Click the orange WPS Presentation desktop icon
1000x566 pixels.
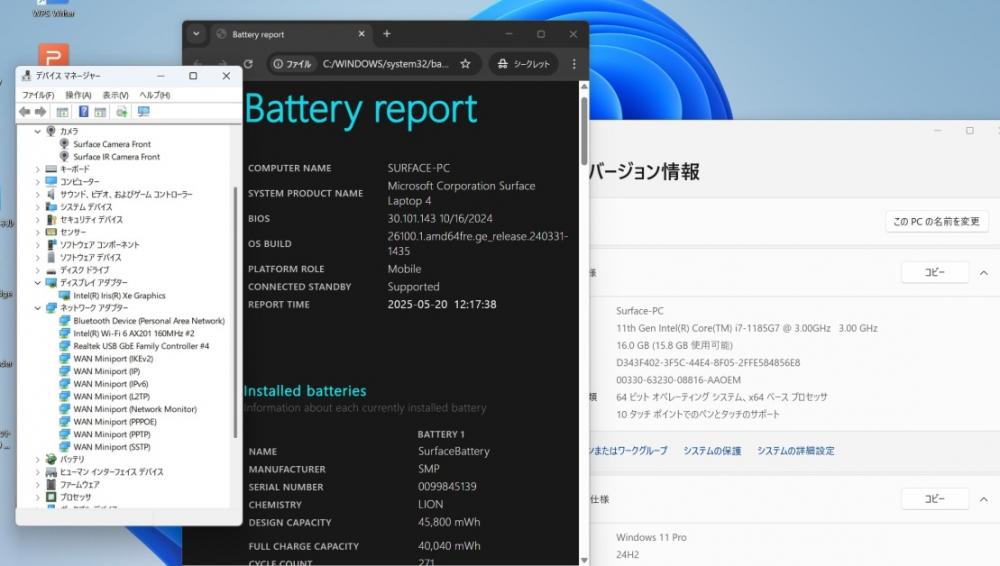(54, 56)
